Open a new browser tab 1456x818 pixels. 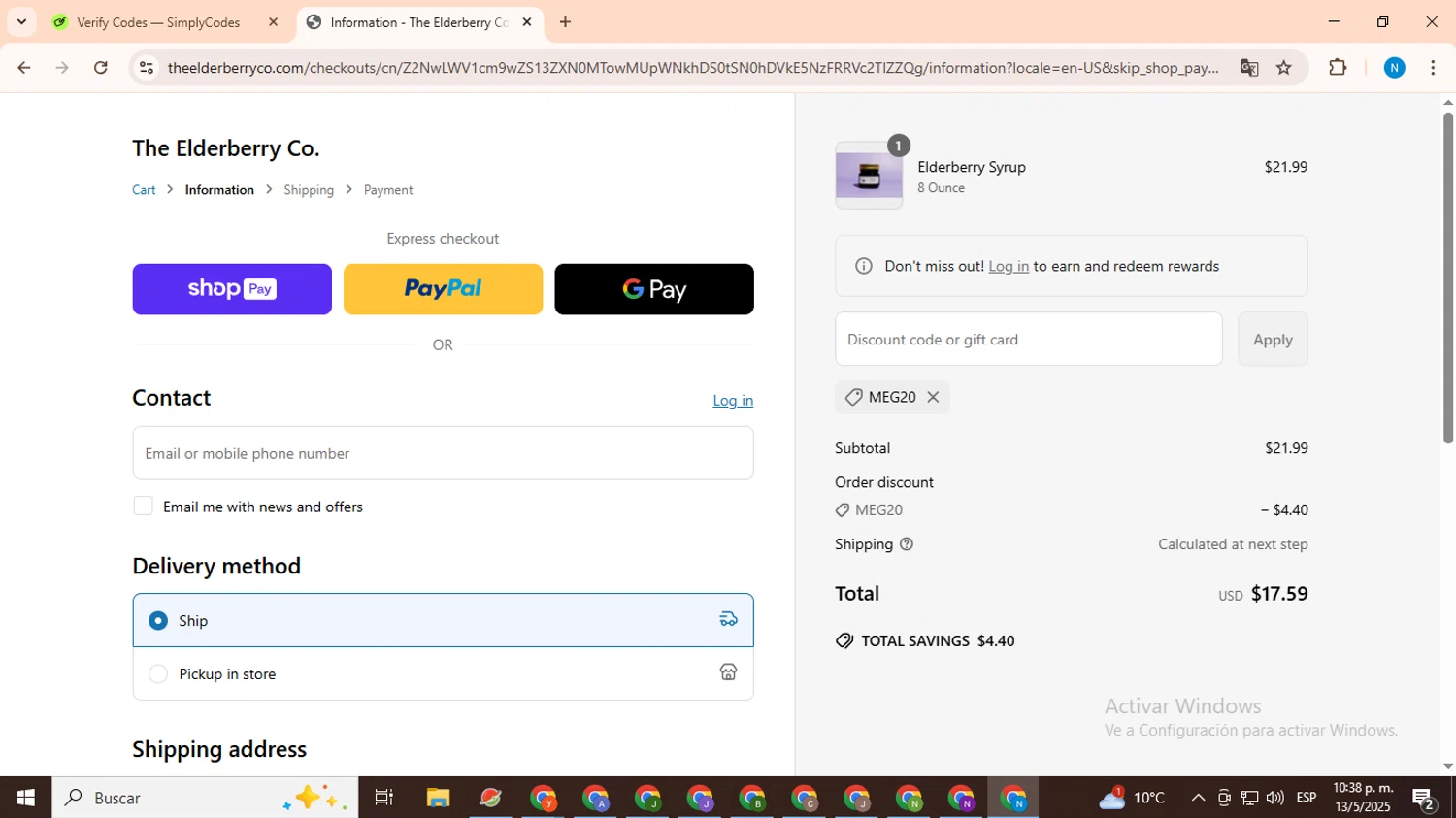(x=565, y=22)
